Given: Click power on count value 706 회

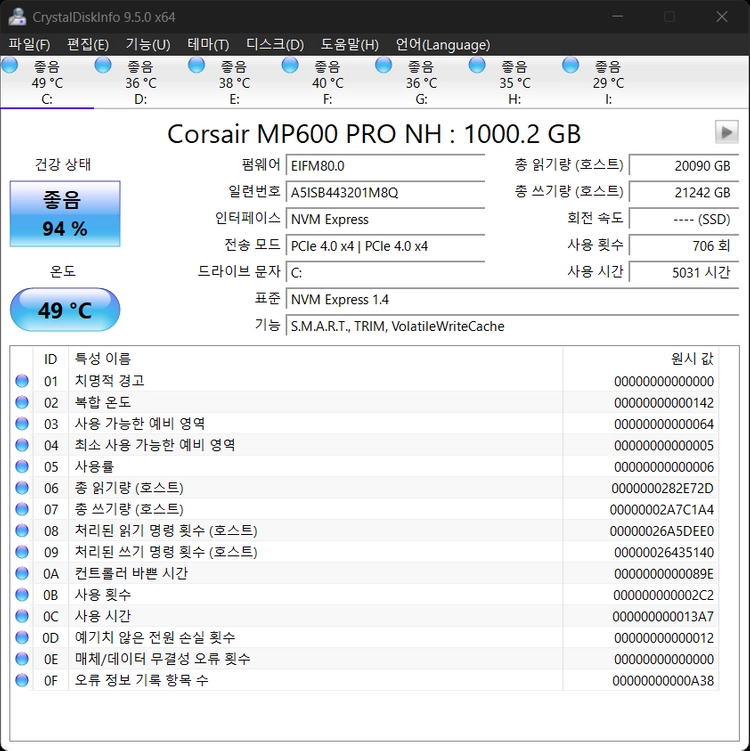Looking at the screenshot, I should click(683, 246).
